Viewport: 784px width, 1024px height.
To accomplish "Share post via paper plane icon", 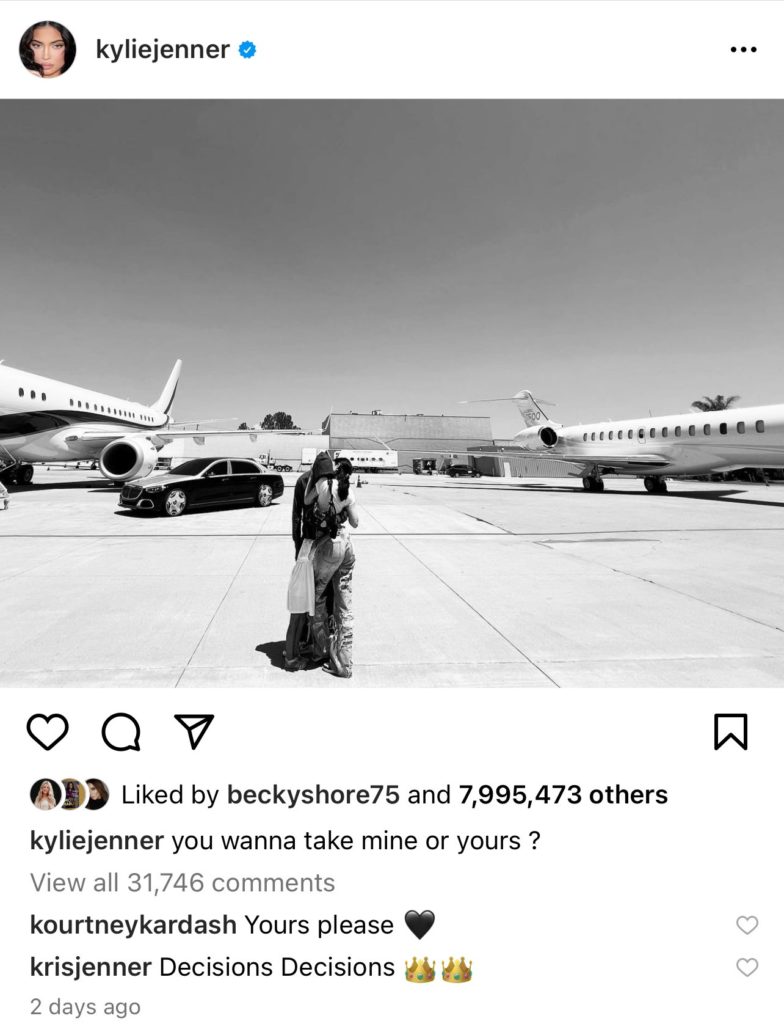I will point(194,731).
